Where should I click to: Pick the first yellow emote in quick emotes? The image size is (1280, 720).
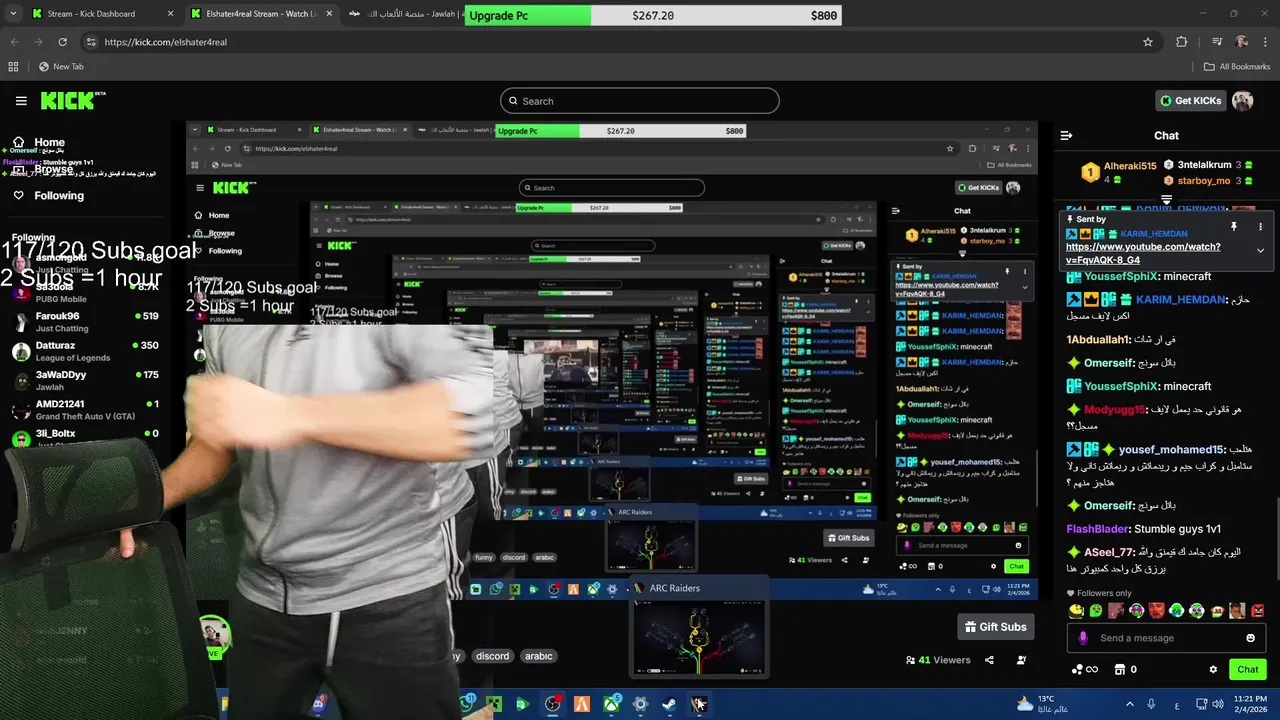1076,610
